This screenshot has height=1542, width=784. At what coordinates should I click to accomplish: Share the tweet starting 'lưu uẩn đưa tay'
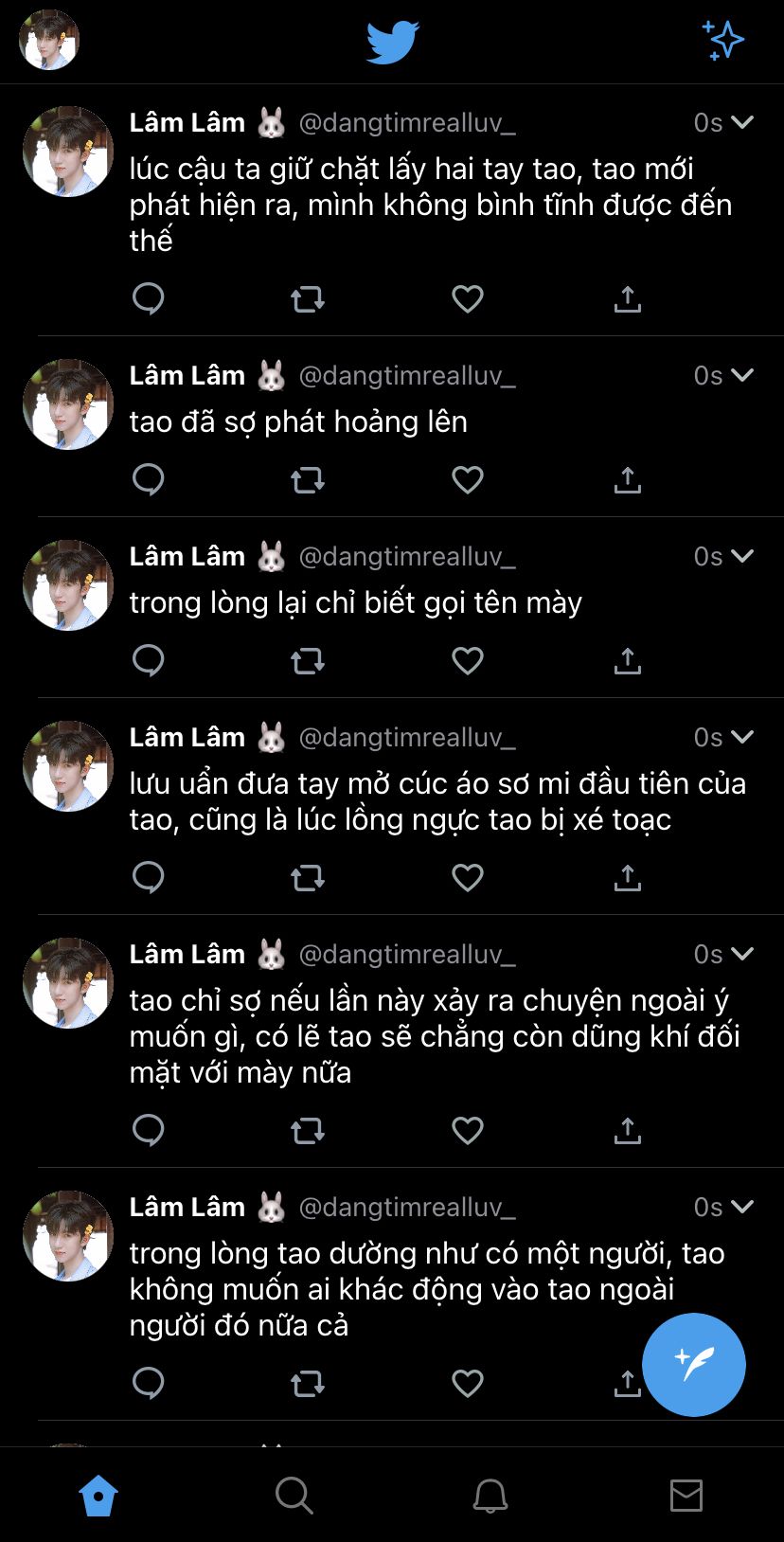click(x=627, y=878)
